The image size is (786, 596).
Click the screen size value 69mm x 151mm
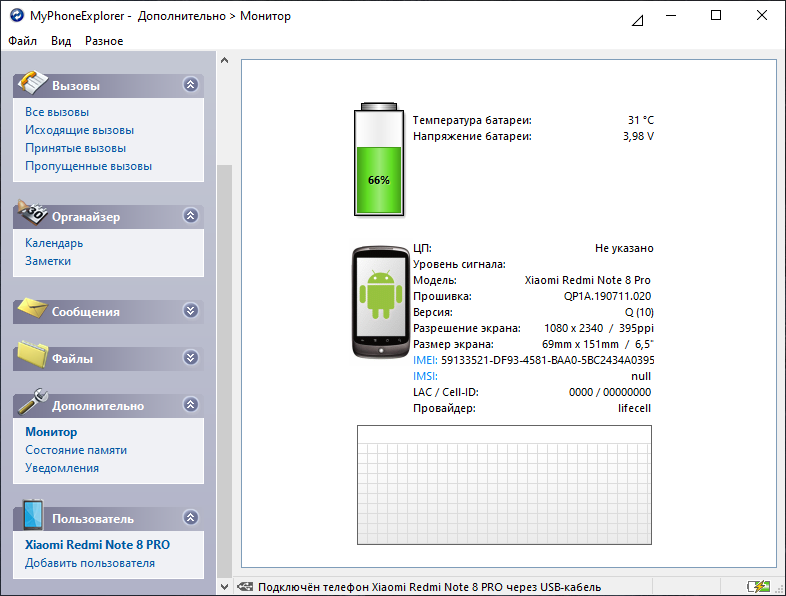(580, 344)
